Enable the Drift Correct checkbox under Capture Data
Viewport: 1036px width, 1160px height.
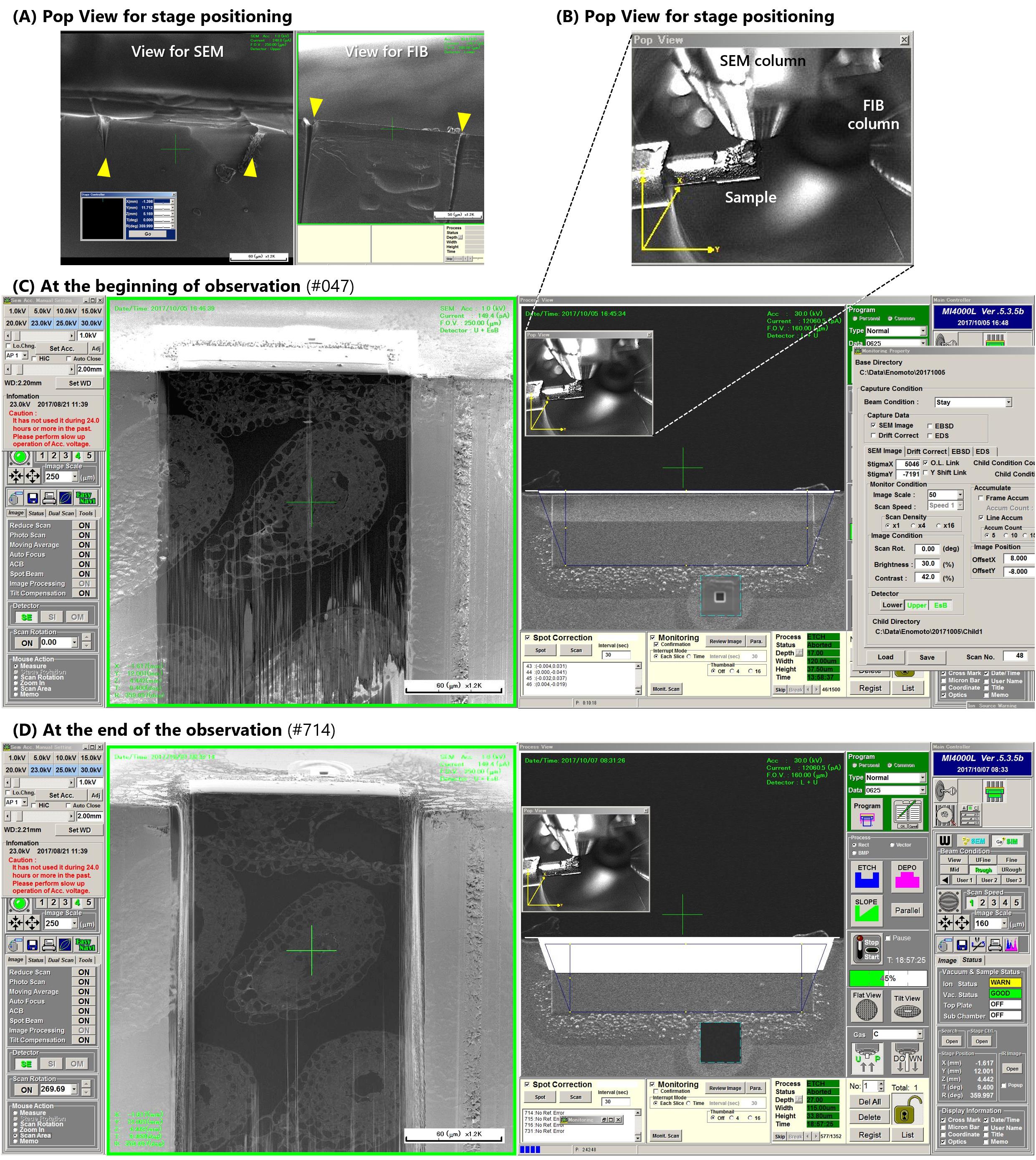coord(873,436)
